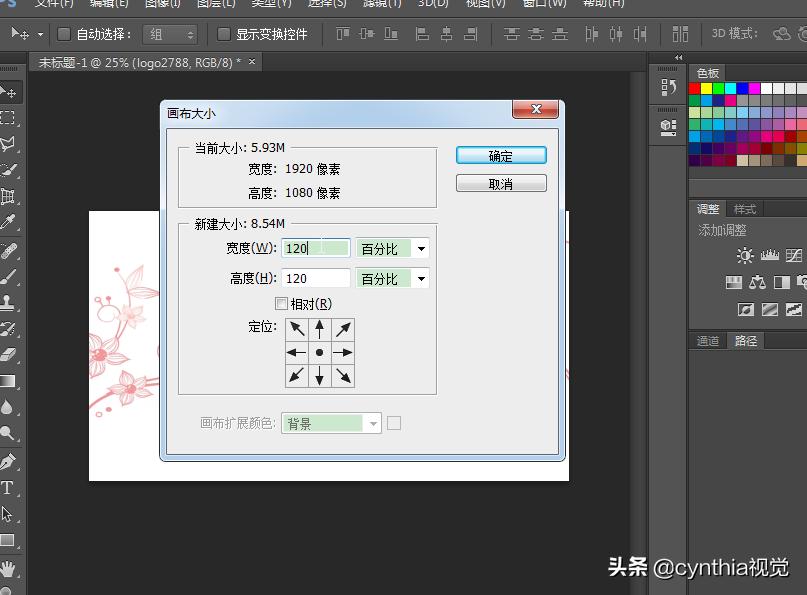This screenshot has height=595, width=807.
Task: Open the Brightness/Contrast adjustment in 添加调整
Action: 745,255
